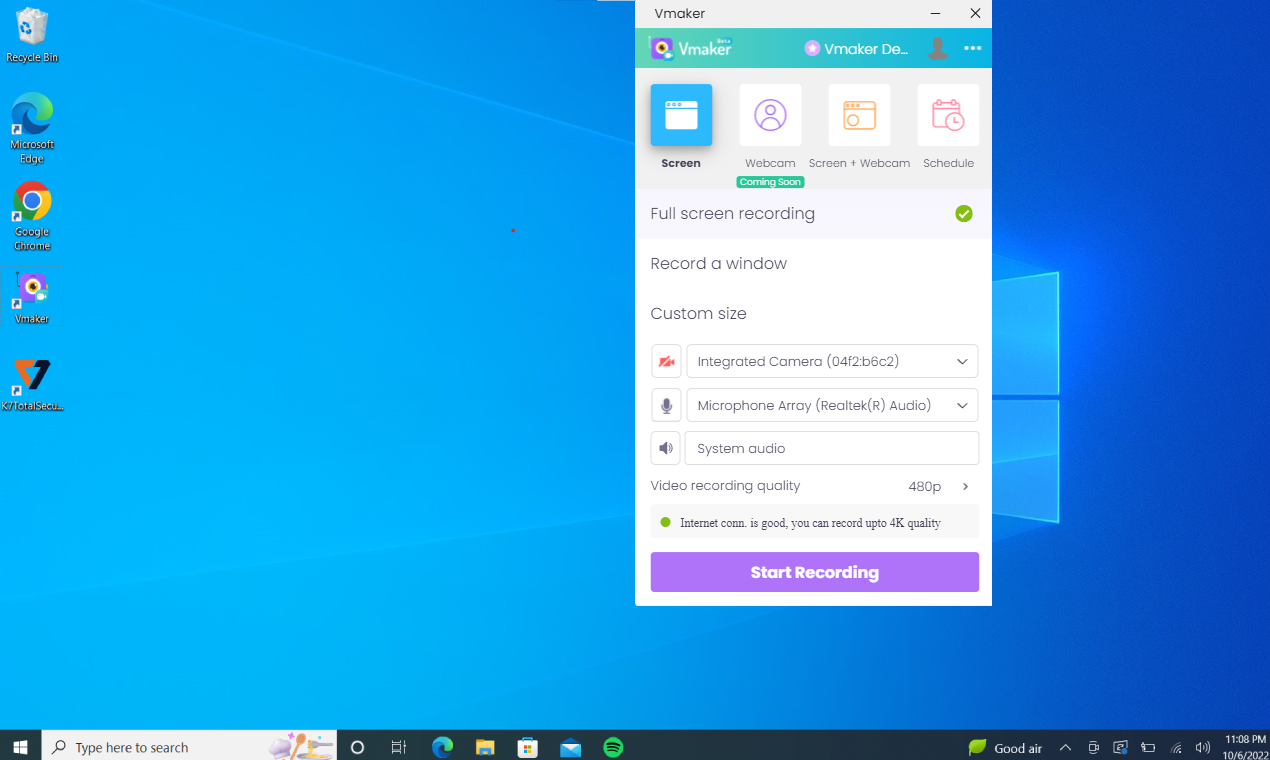1270x760 pixels.
Task: Toggle the webcam camera off icon
Action: point(666,361)
